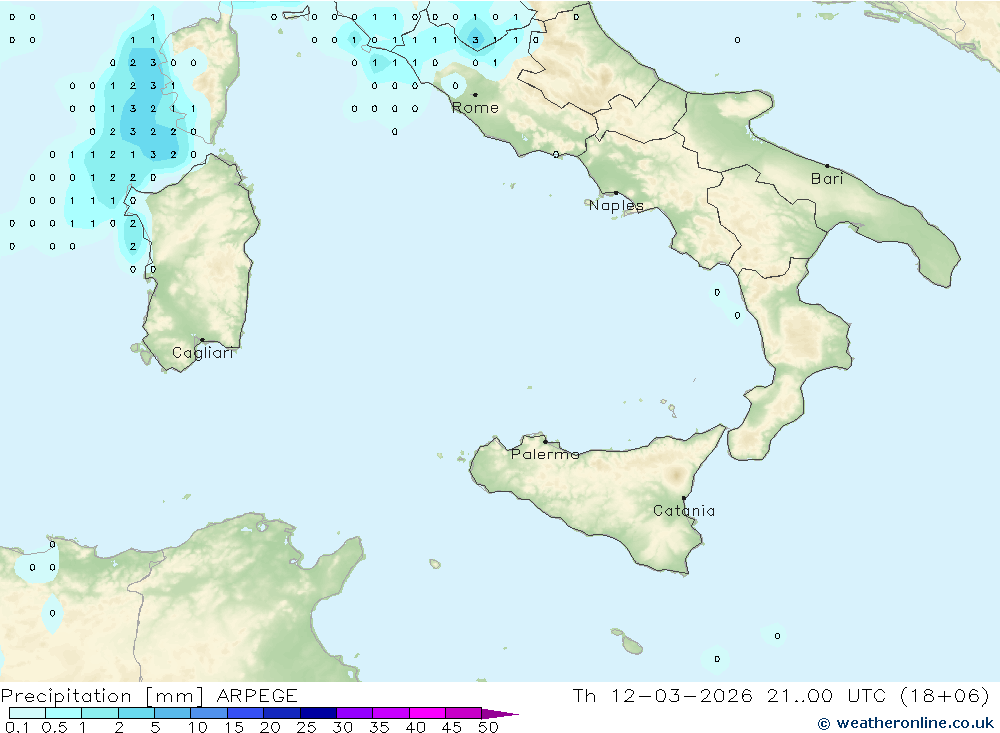Select the 30–35 mm legend swatch
The image size is (1000, 733).
point(355,713)
